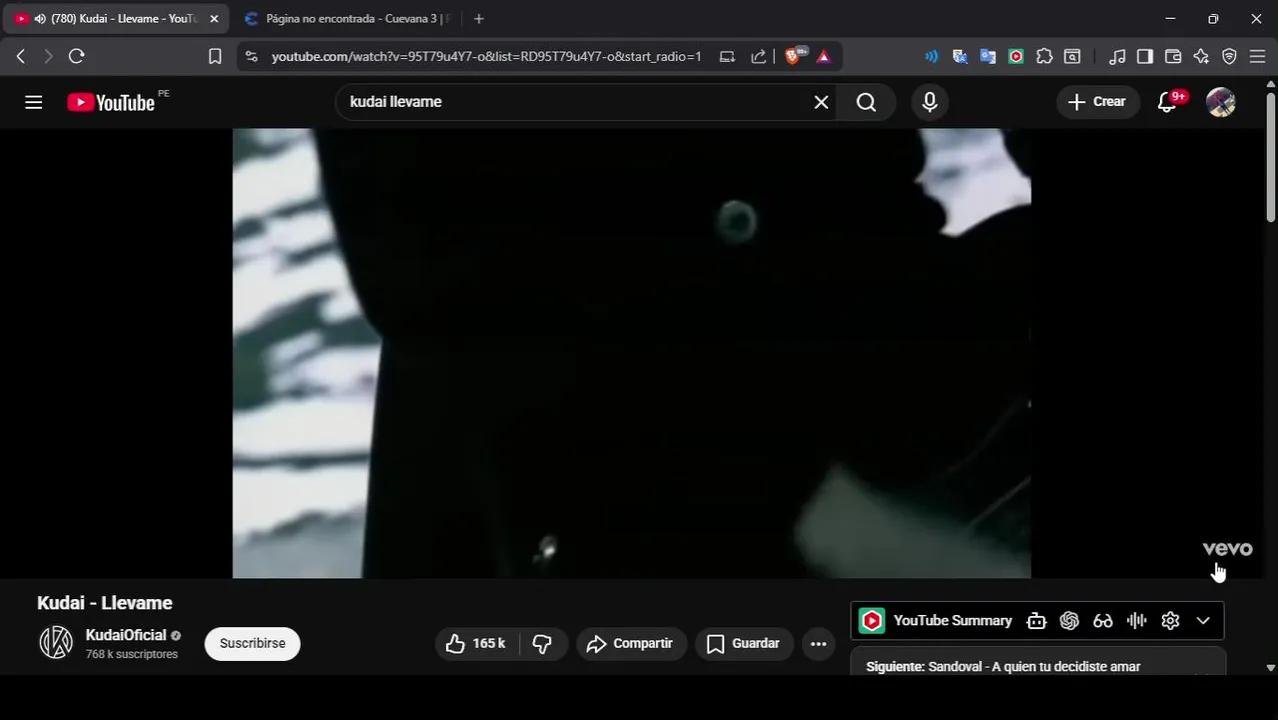The width and height of the screenshot is (1278, 720).
Task: Open the Crear menu
Action: coord(1097,102)
